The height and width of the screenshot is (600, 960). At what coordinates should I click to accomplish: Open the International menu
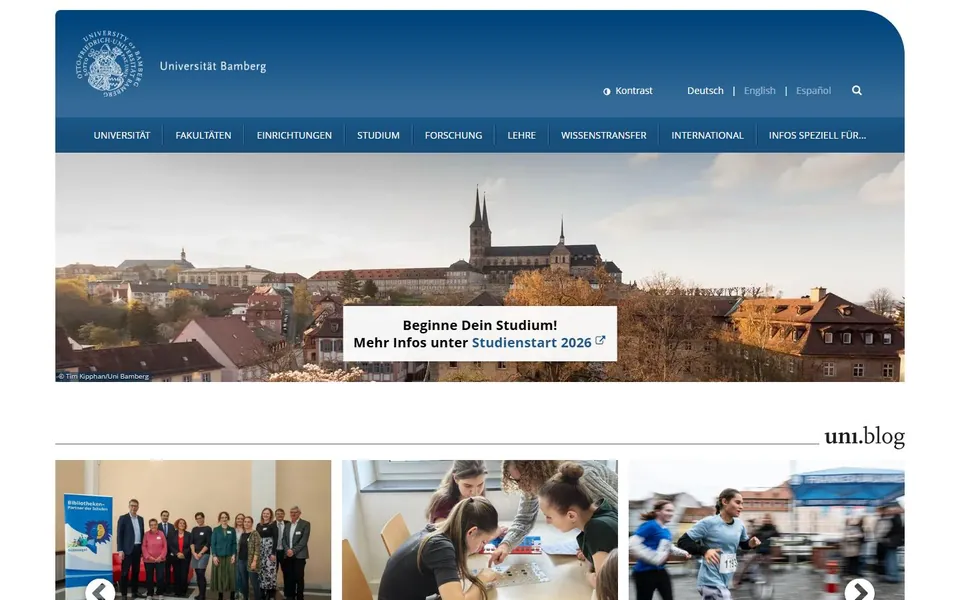pos(707,135)
